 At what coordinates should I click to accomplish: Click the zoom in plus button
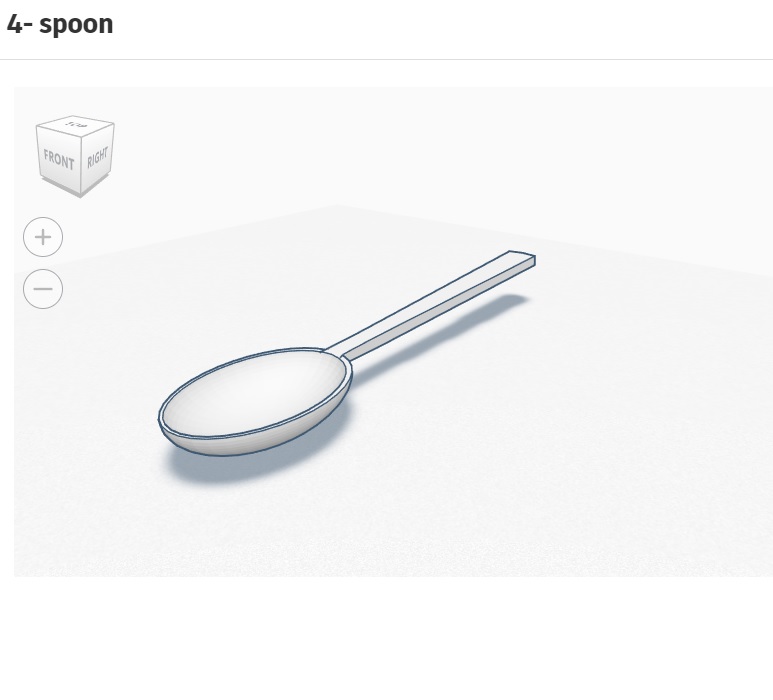pyautogui.click(x=43, y=237)
